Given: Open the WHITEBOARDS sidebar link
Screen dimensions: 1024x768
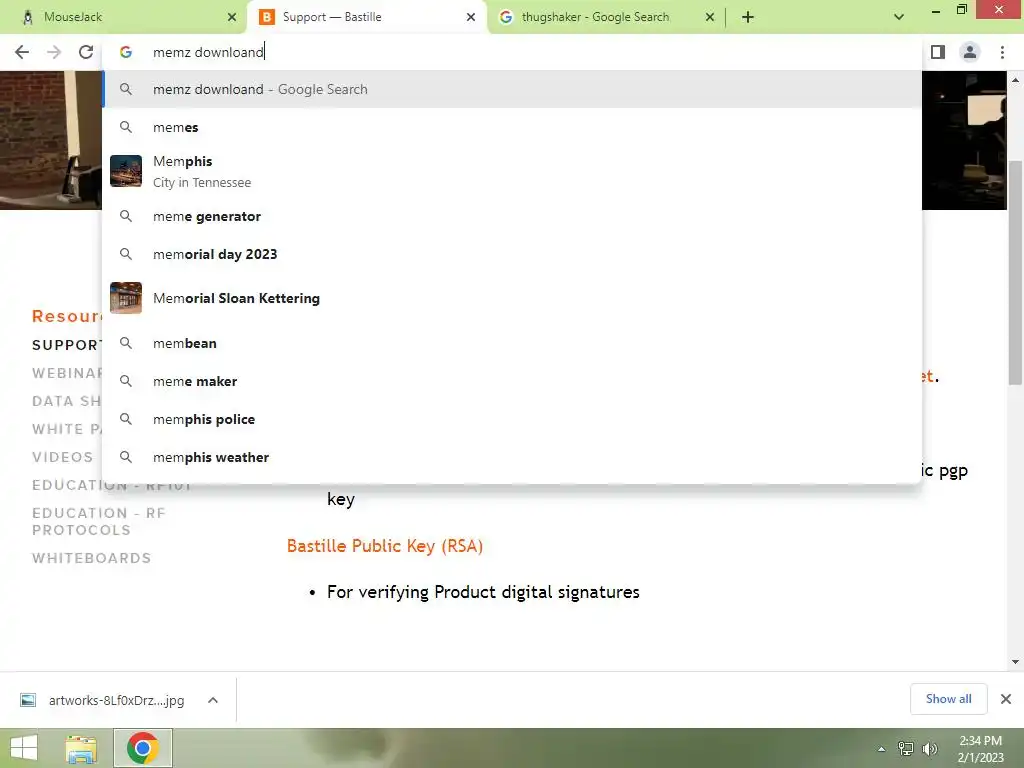Looking at the screenshot, I should click(x=91, y=558).
